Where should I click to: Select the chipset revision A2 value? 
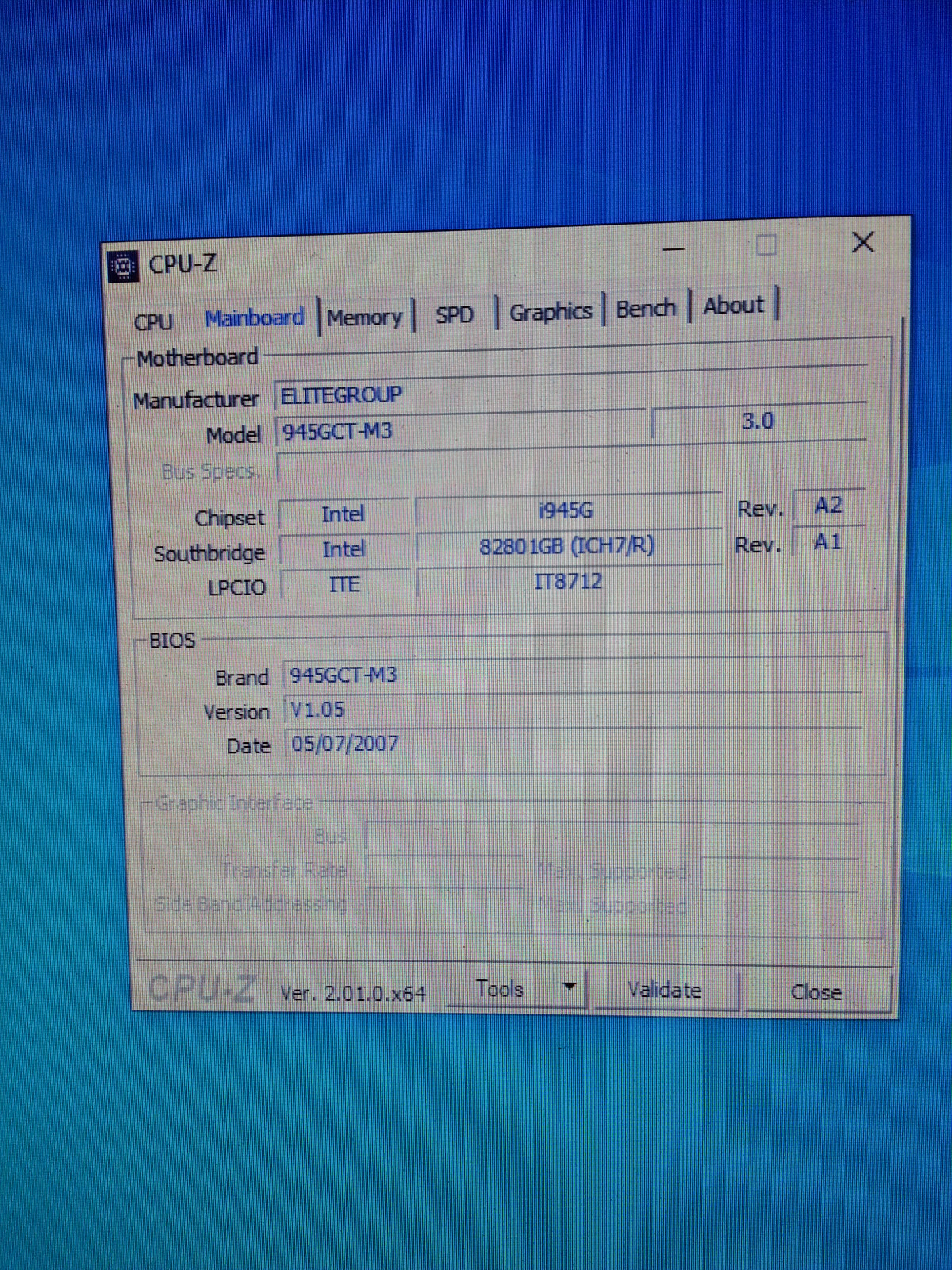[x=828, y=506]
